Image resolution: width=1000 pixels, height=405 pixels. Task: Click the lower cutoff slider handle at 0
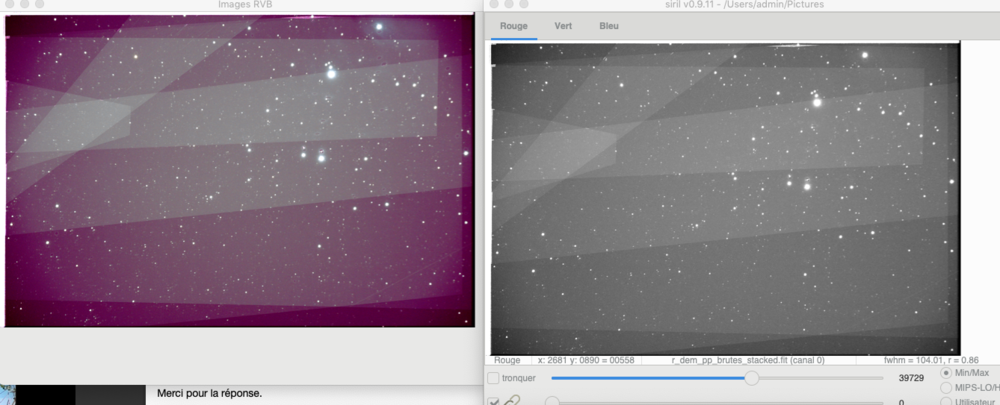click(552, 402)
